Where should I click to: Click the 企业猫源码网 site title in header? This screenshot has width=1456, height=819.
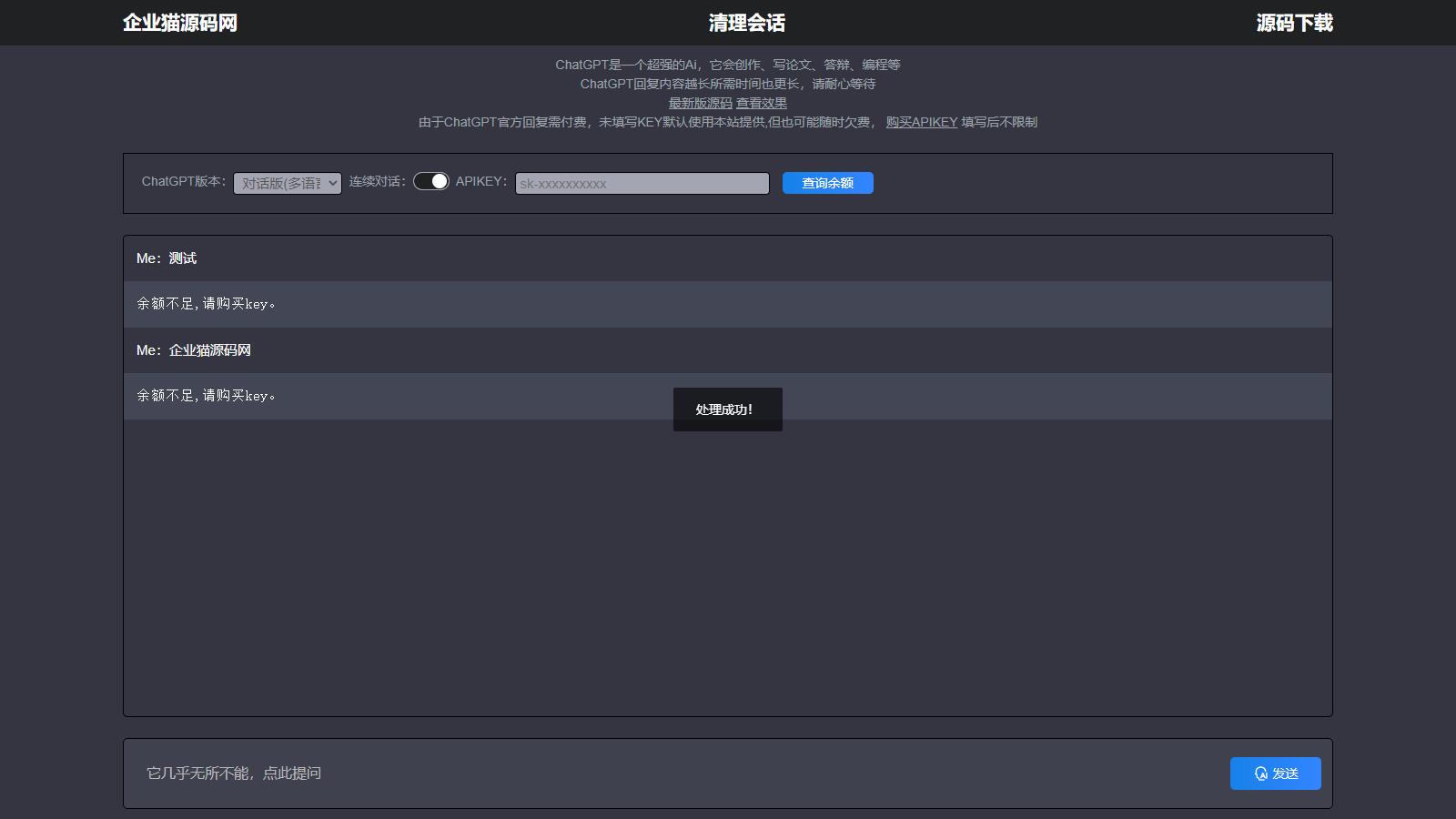click(x=180, y=23)
